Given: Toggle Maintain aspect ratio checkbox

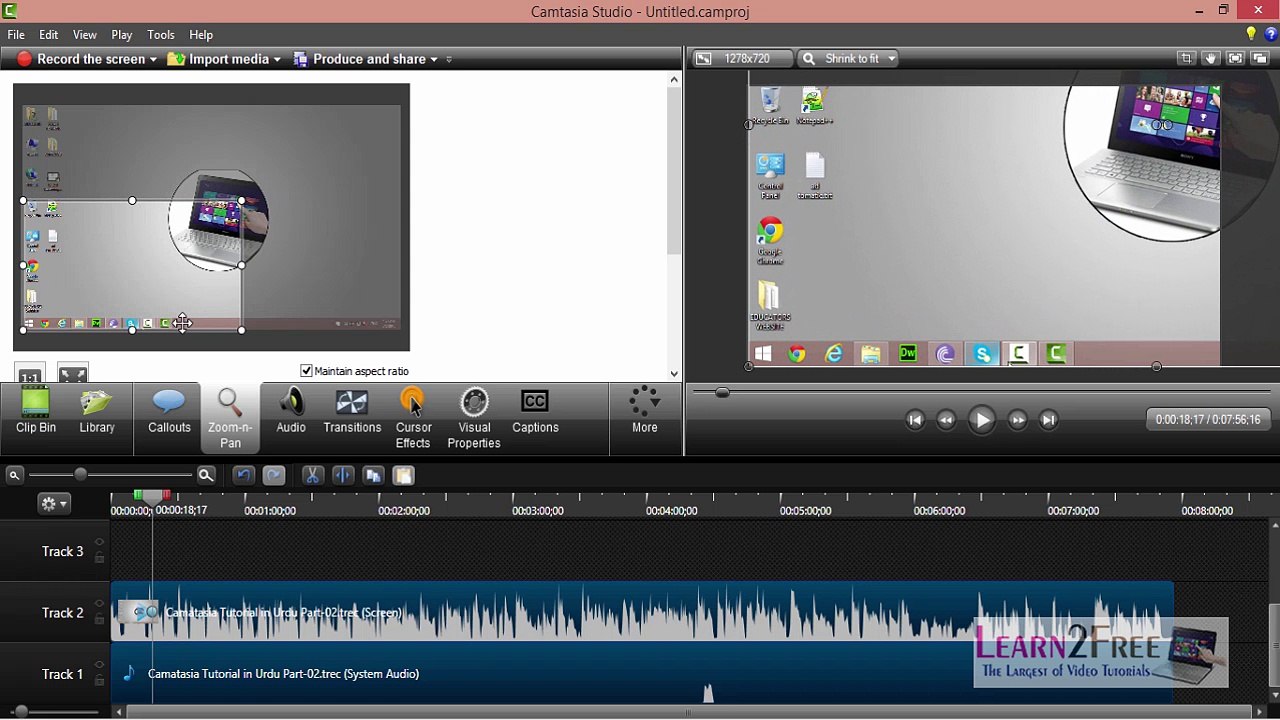Looking at the screenshot, I should pyautogui.click(x=306, y=371).
